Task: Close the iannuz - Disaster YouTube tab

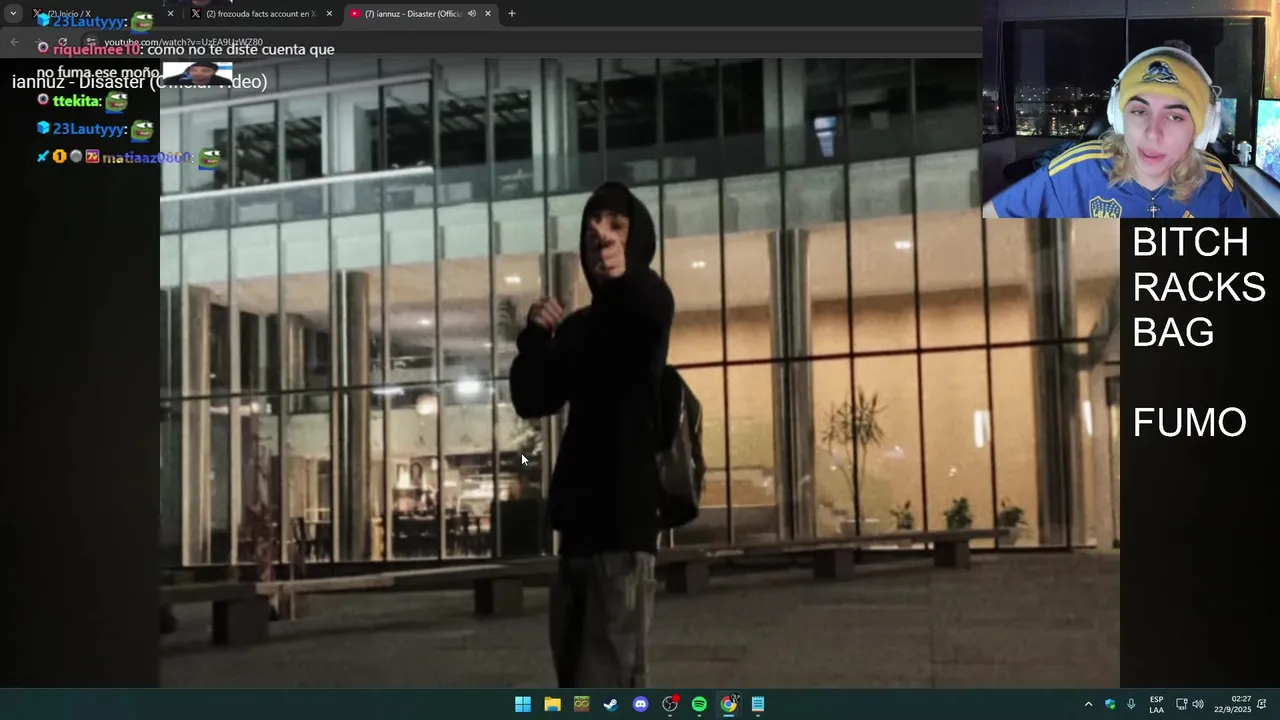Action: click(x=488, y=14)
